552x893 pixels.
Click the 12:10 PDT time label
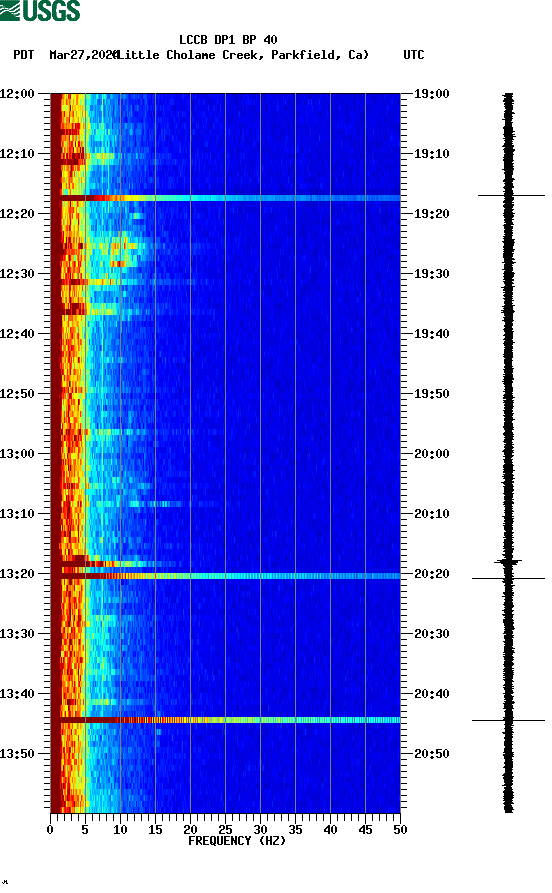pos(17,153)
